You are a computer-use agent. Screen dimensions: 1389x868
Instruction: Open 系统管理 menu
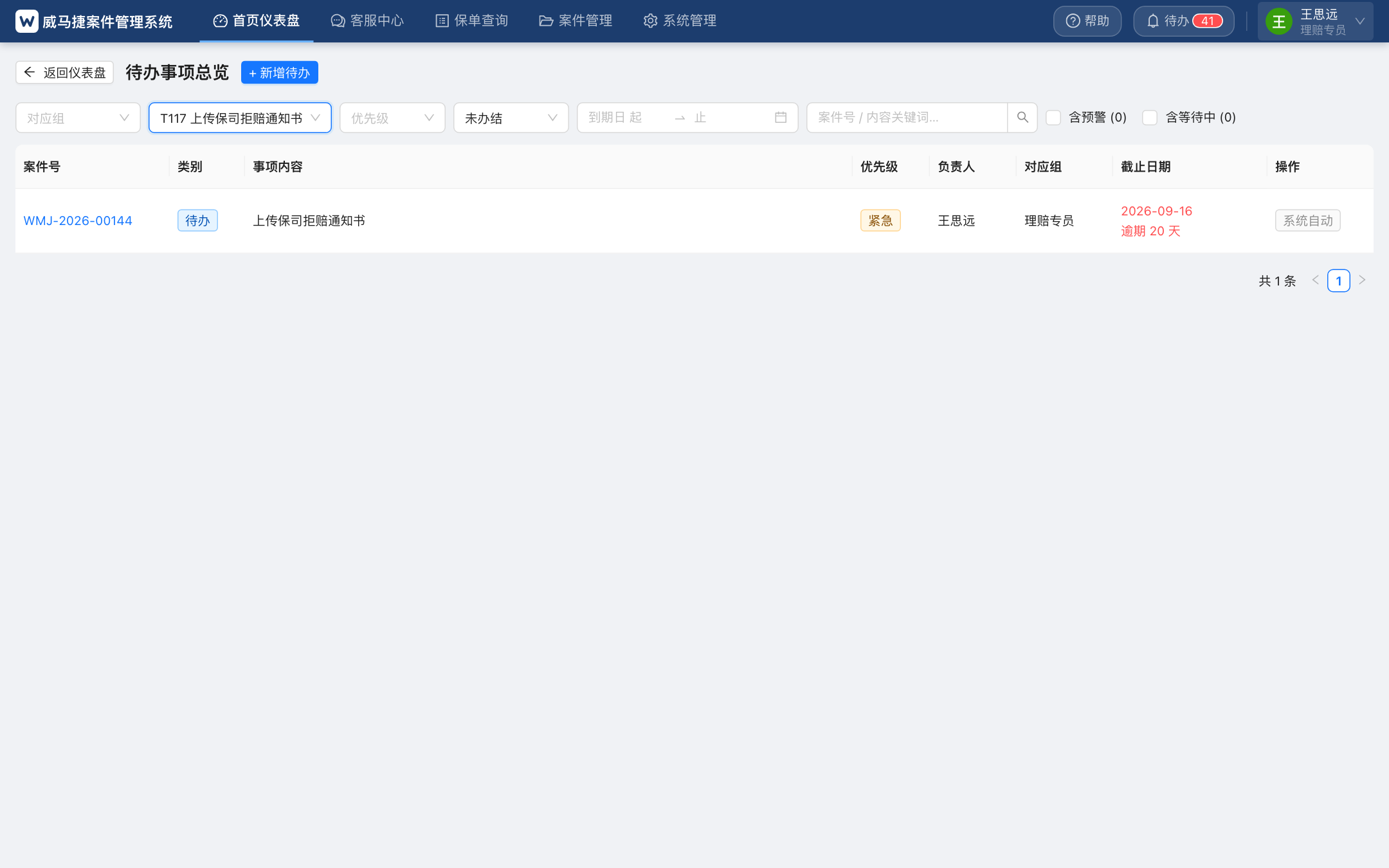pos(680,21)
